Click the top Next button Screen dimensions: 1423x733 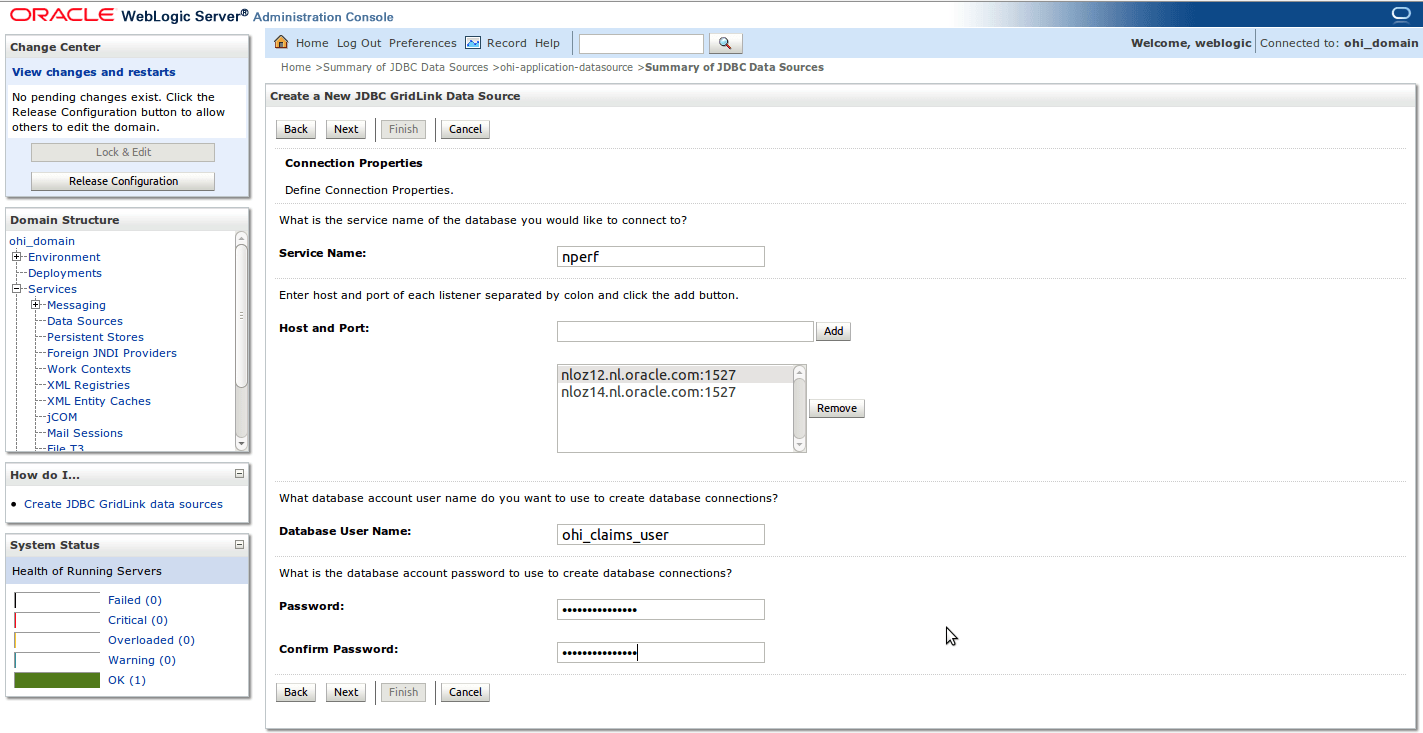tap(346, 129)
